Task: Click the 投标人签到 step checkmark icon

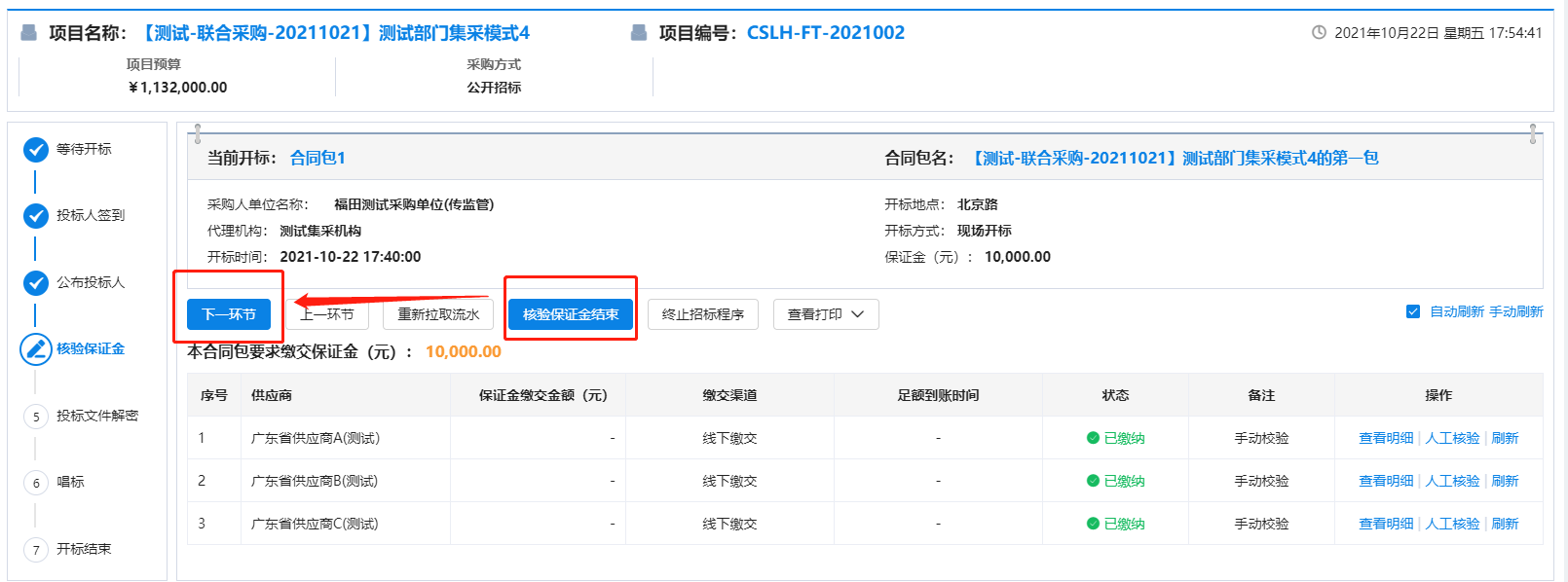Action: click(36, 216)
